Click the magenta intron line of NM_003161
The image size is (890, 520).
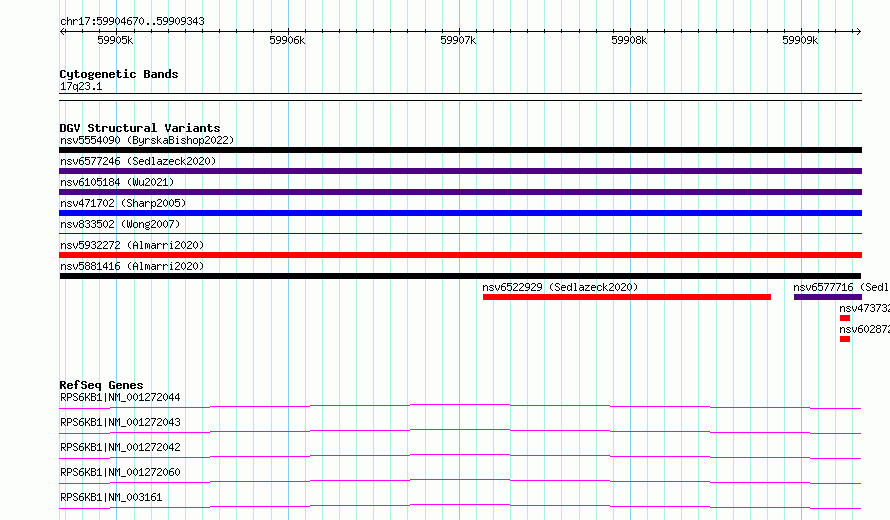point(460,505)
